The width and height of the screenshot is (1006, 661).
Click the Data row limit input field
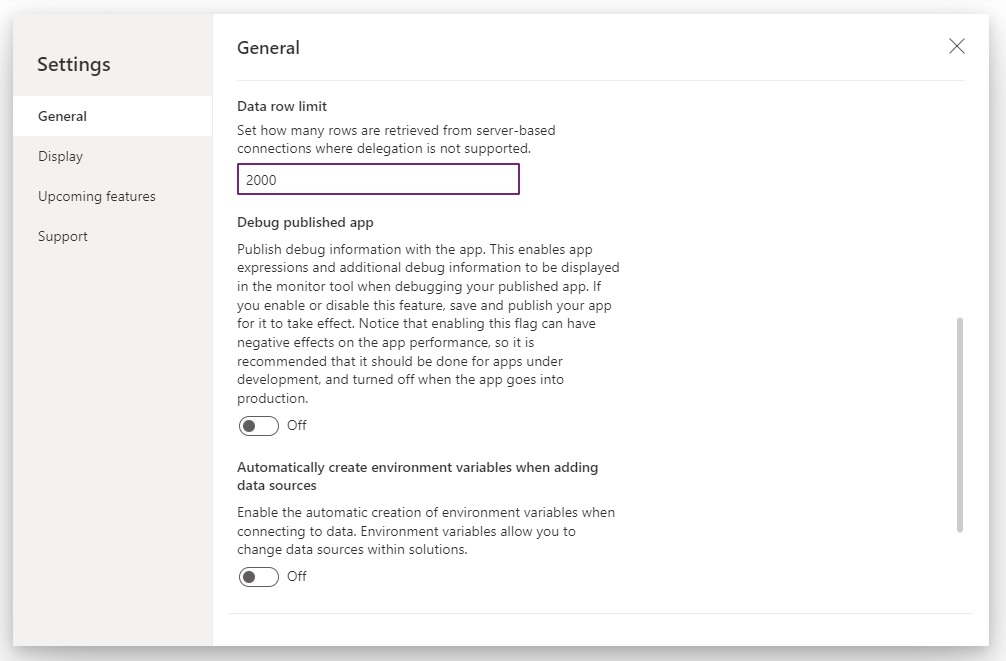click(x=378, y=180)
